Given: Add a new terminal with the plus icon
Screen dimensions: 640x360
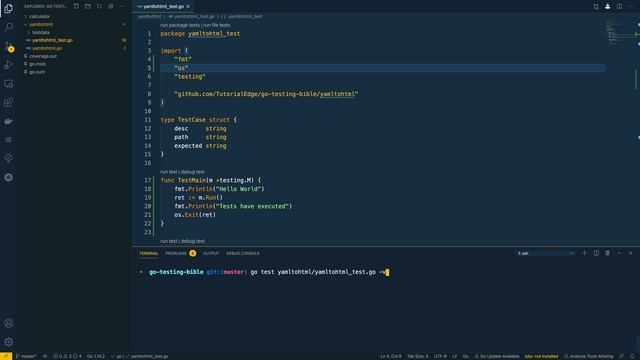Looking at the screenshot, I should (584, 253).
